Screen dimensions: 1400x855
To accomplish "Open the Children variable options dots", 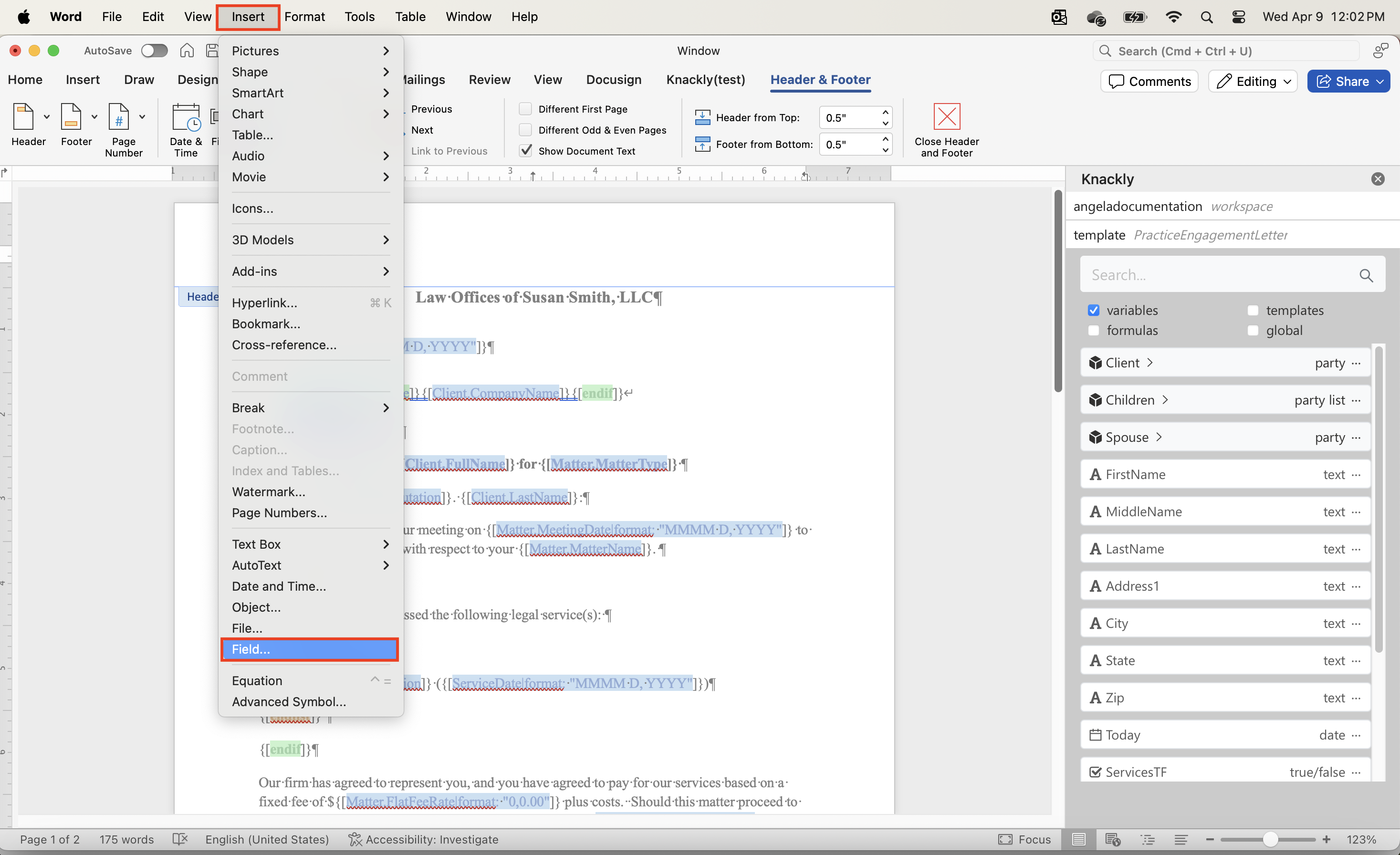I will pos(1356,400).
